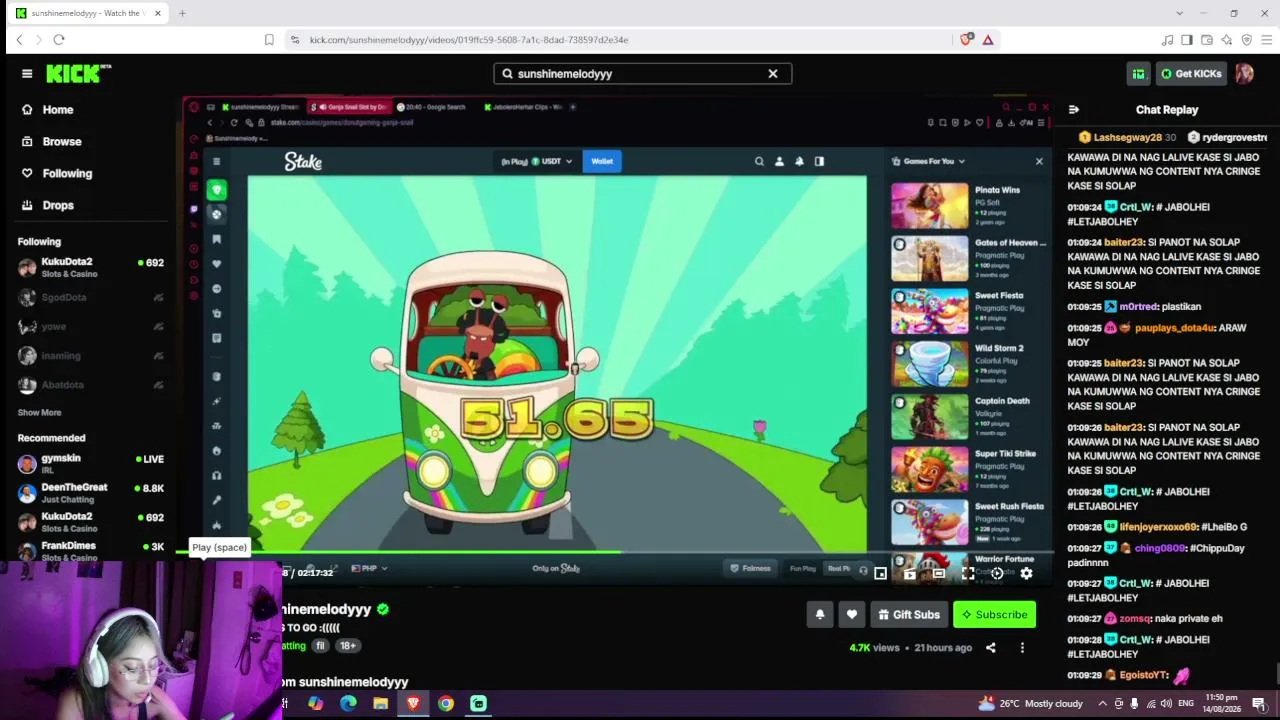Open File Explorer from the taskbar
Image resolution: width=1280 pixels, height=720 pixels.
point(380,703)
